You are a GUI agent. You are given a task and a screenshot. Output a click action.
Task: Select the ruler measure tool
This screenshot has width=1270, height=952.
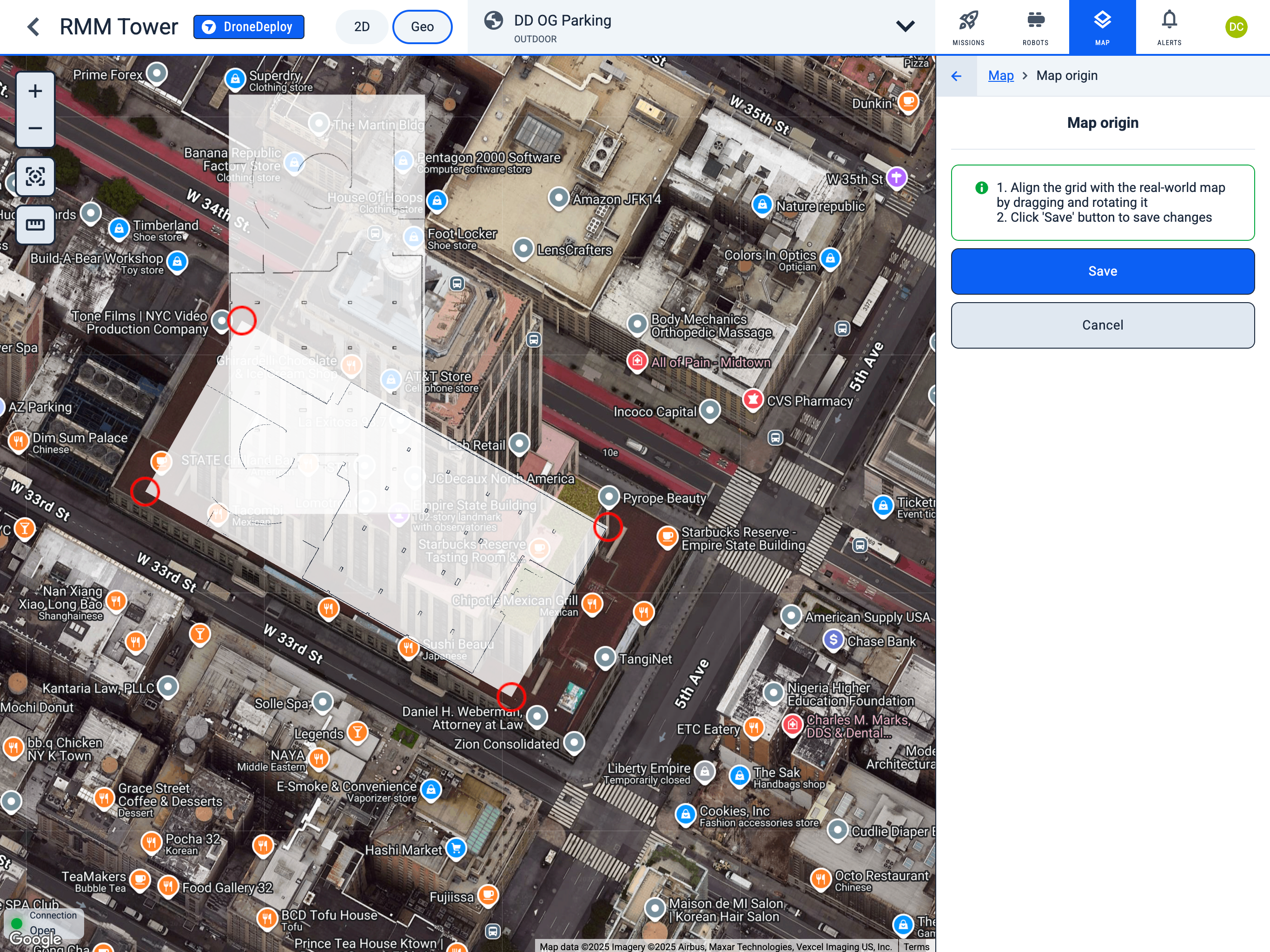(35, 225)
